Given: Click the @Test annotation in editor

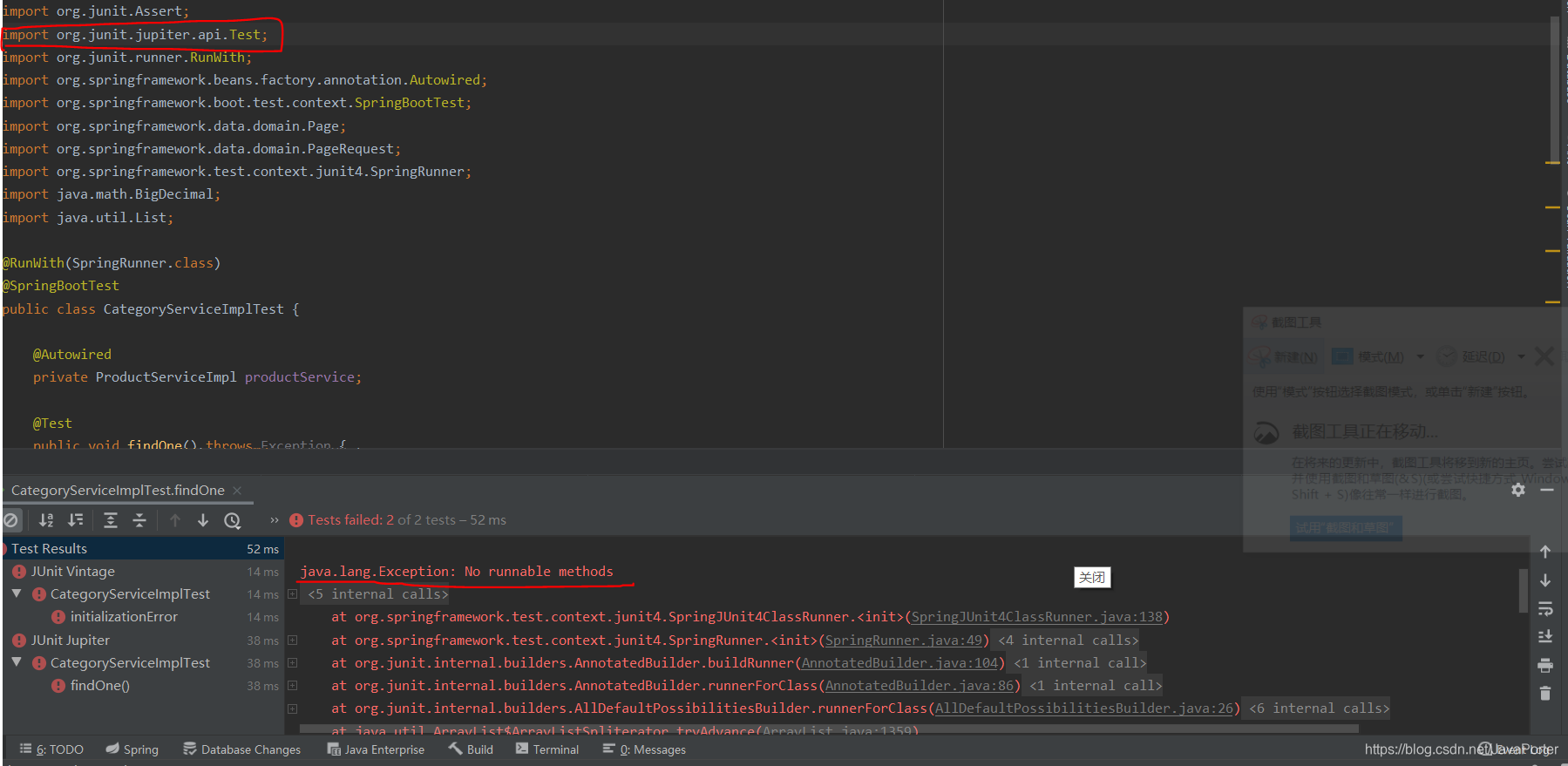Looking at the screenshot, I should point(52,424).
